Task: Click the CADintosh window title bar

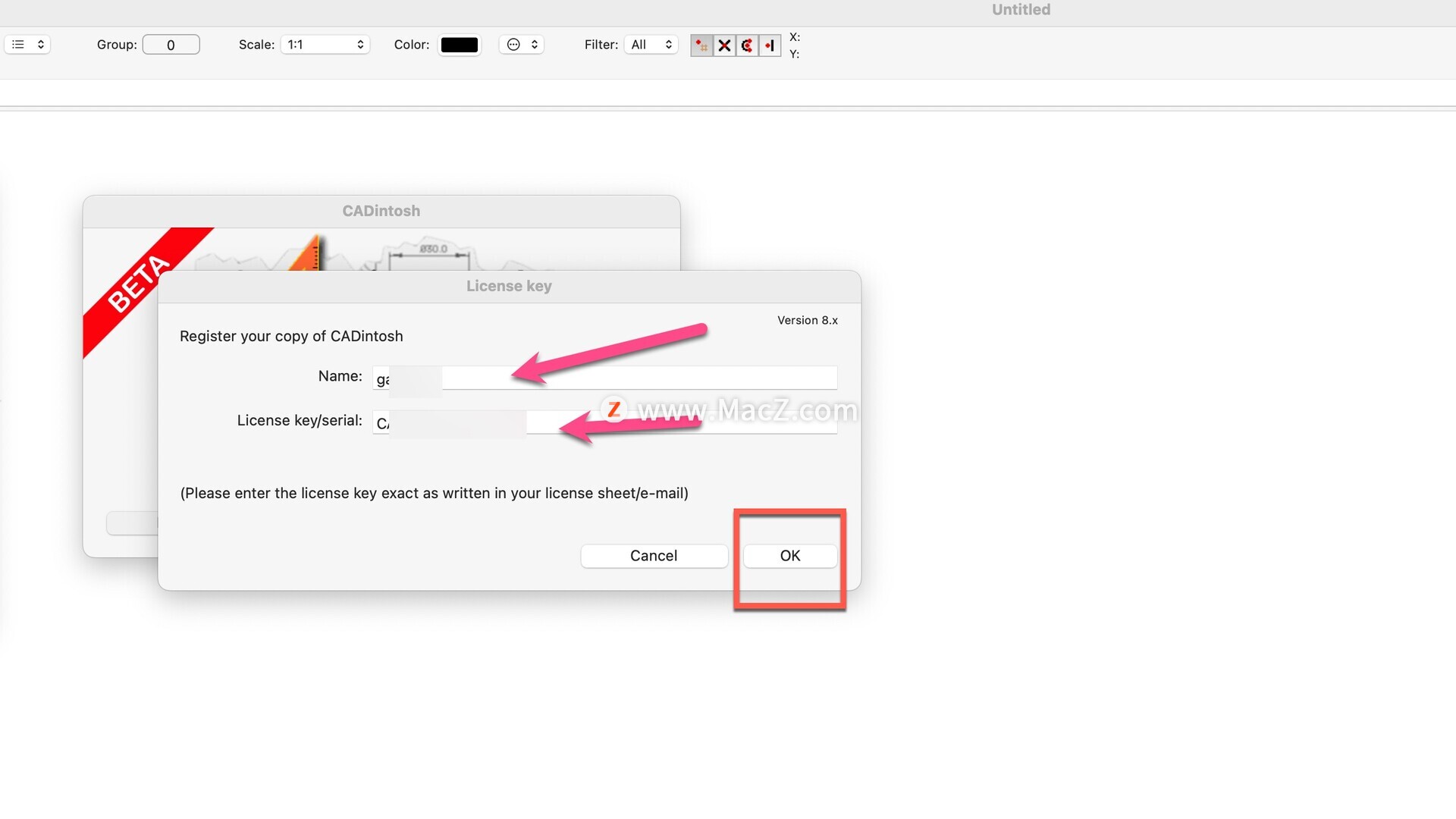Action: coord(381,212)
